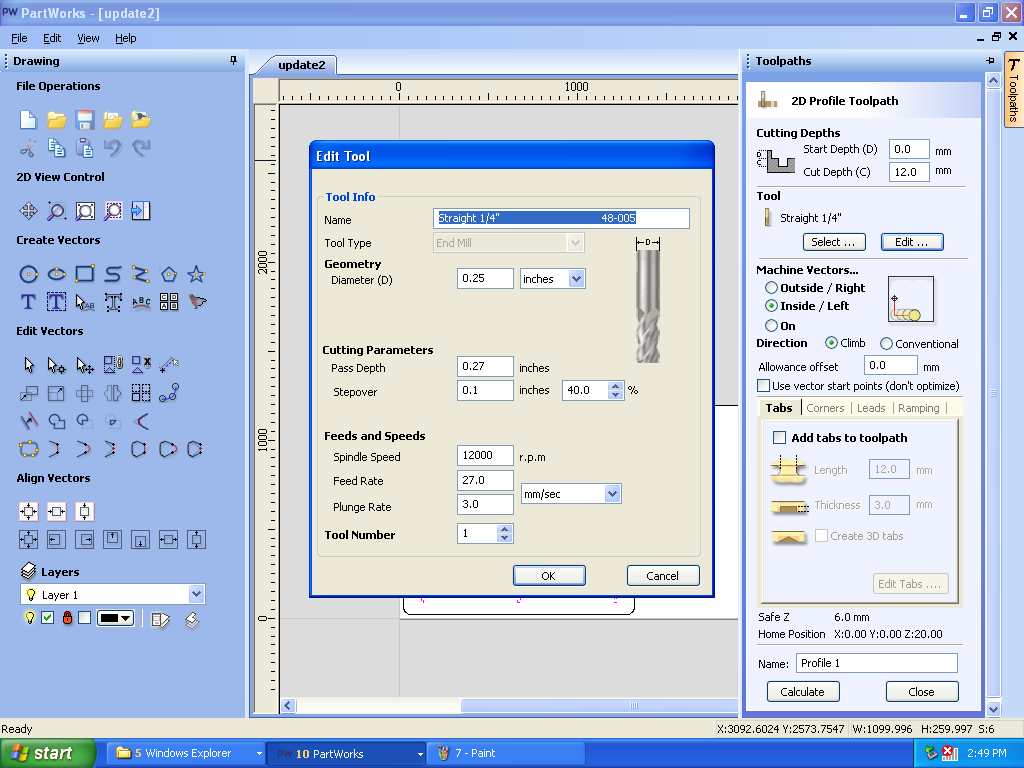Click the Cut scissors icon
Image resolution: width=1024 pixels, height=768 pixels.
pos(28,148)
